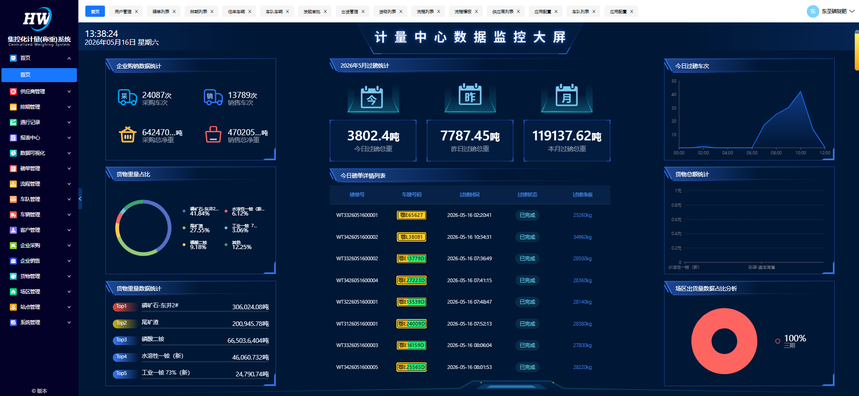Click license plate in row WT3426051600002
The image size is (859, 396).
click(x=411, y=237)
